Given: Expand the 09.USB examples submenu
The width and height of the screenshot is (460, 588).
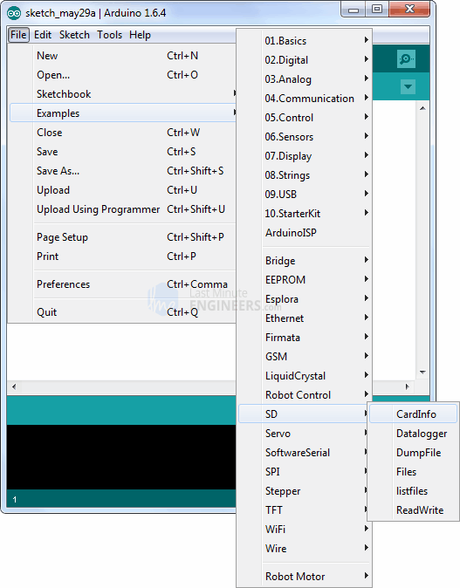Looking at the screenshot, I should (305, 194).
